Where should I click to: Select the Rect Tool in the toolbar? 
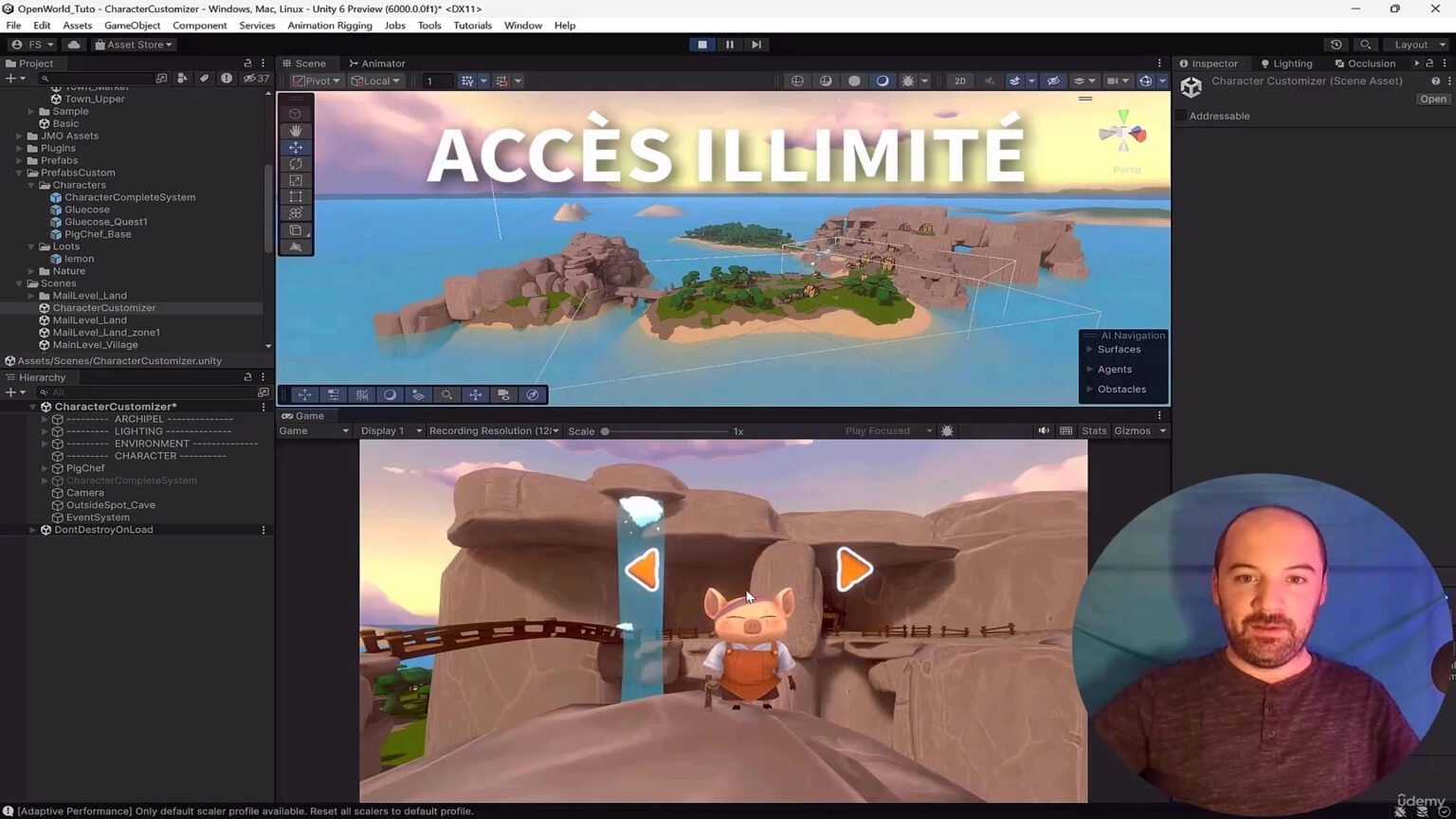point(295,196)
